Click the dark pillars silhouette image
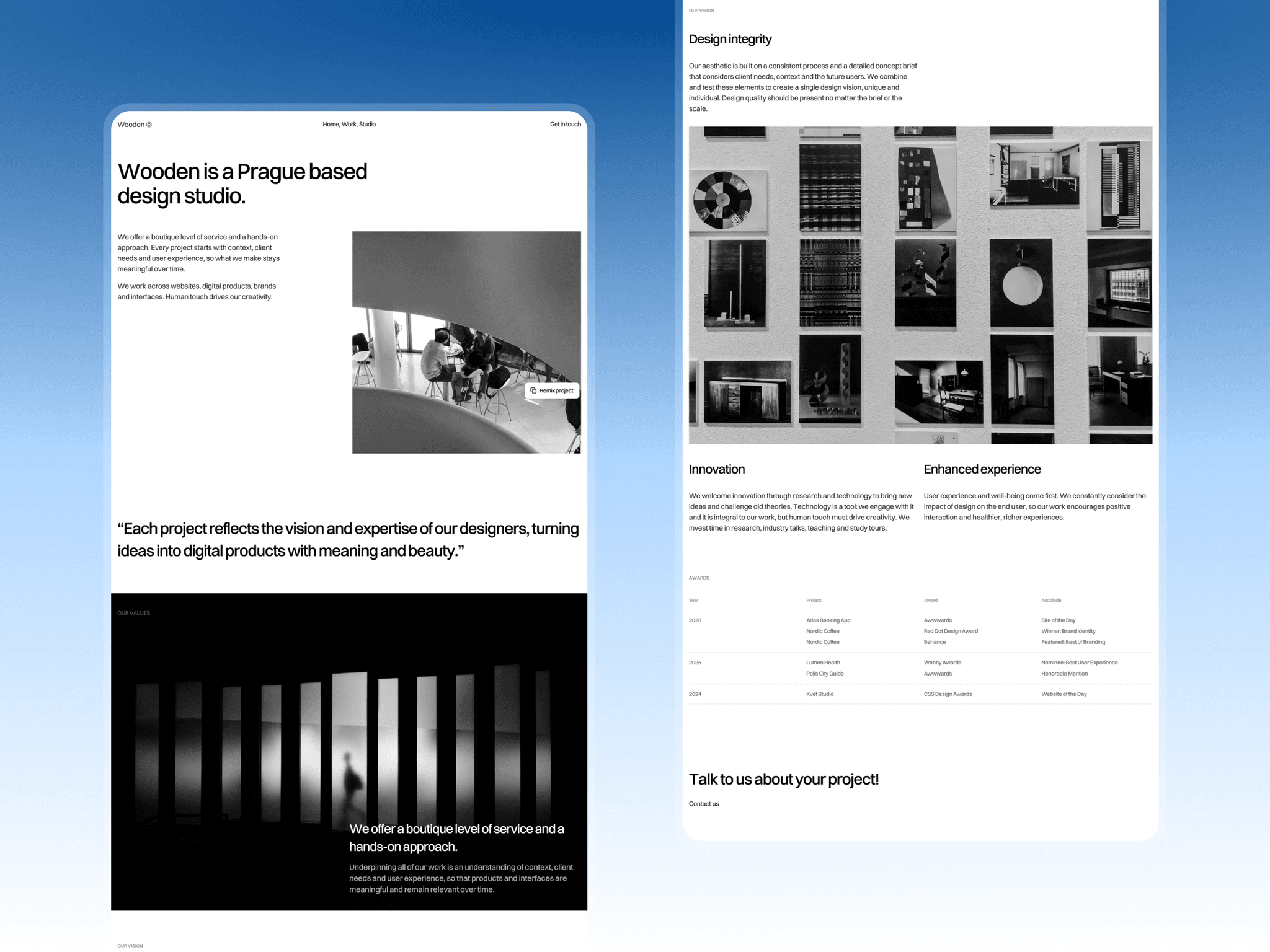Image resolution: width=1270 pixels, height=952 pixels. click(x=349, y=752)
